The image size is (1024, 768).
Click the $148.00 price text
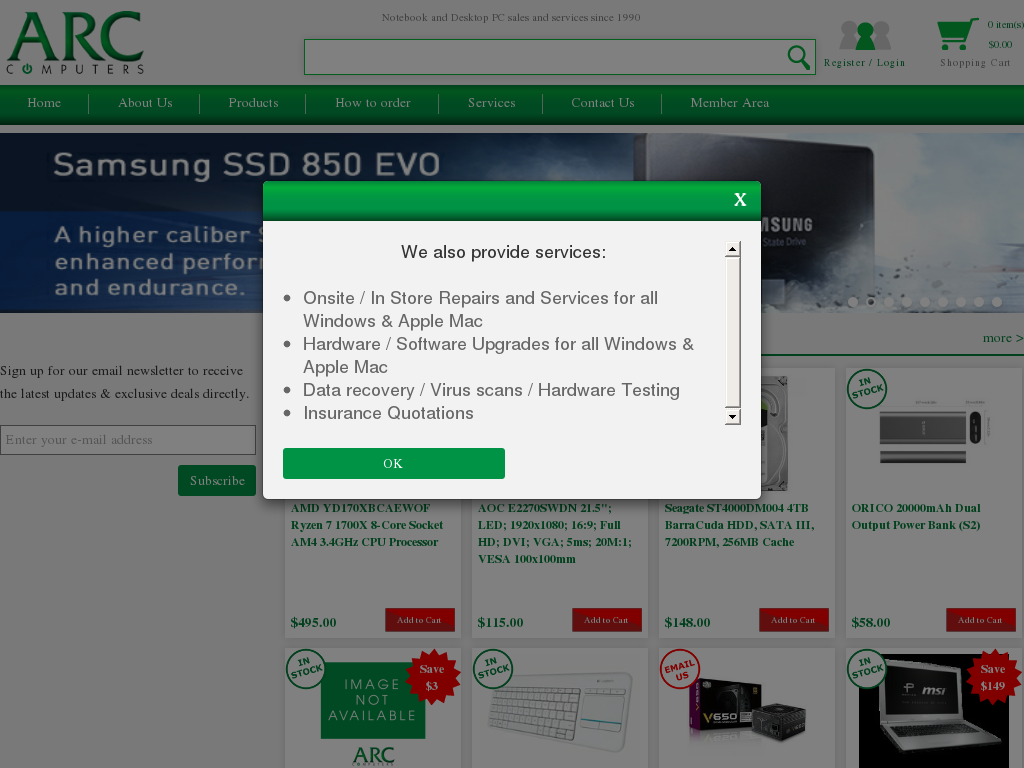click(687, 622)
